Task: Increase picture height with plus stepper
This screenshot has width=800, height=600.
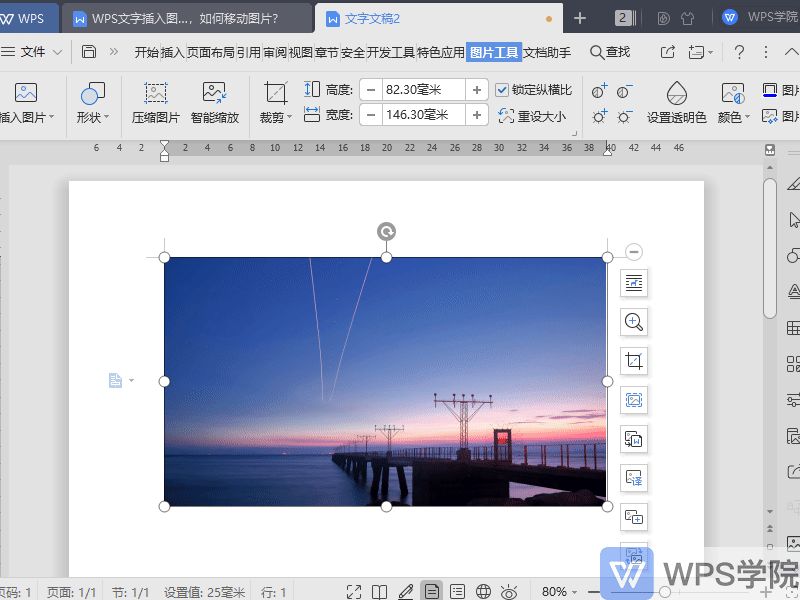Action: [x=477, y=90]
